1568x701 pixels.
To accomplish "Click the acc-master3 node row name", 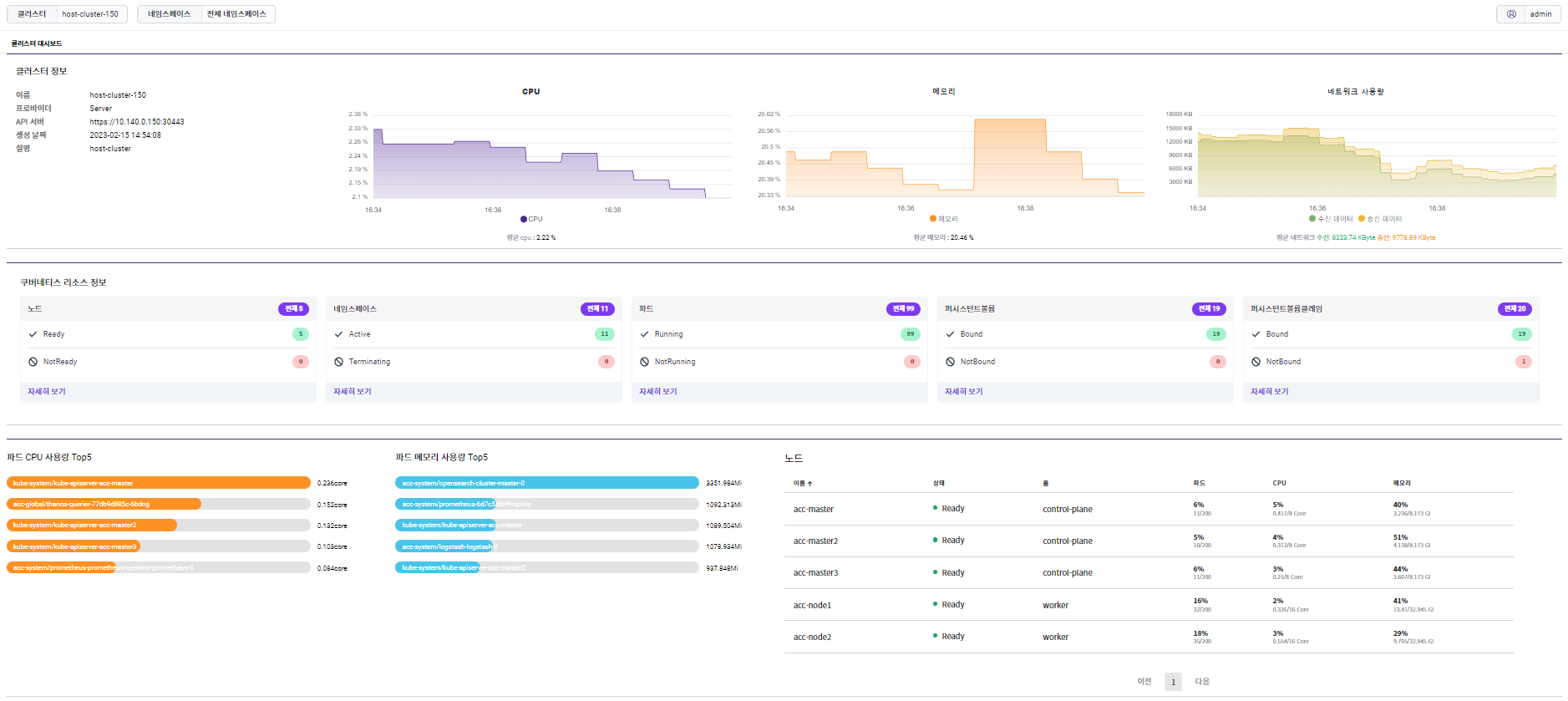I will tap(815, 573).
